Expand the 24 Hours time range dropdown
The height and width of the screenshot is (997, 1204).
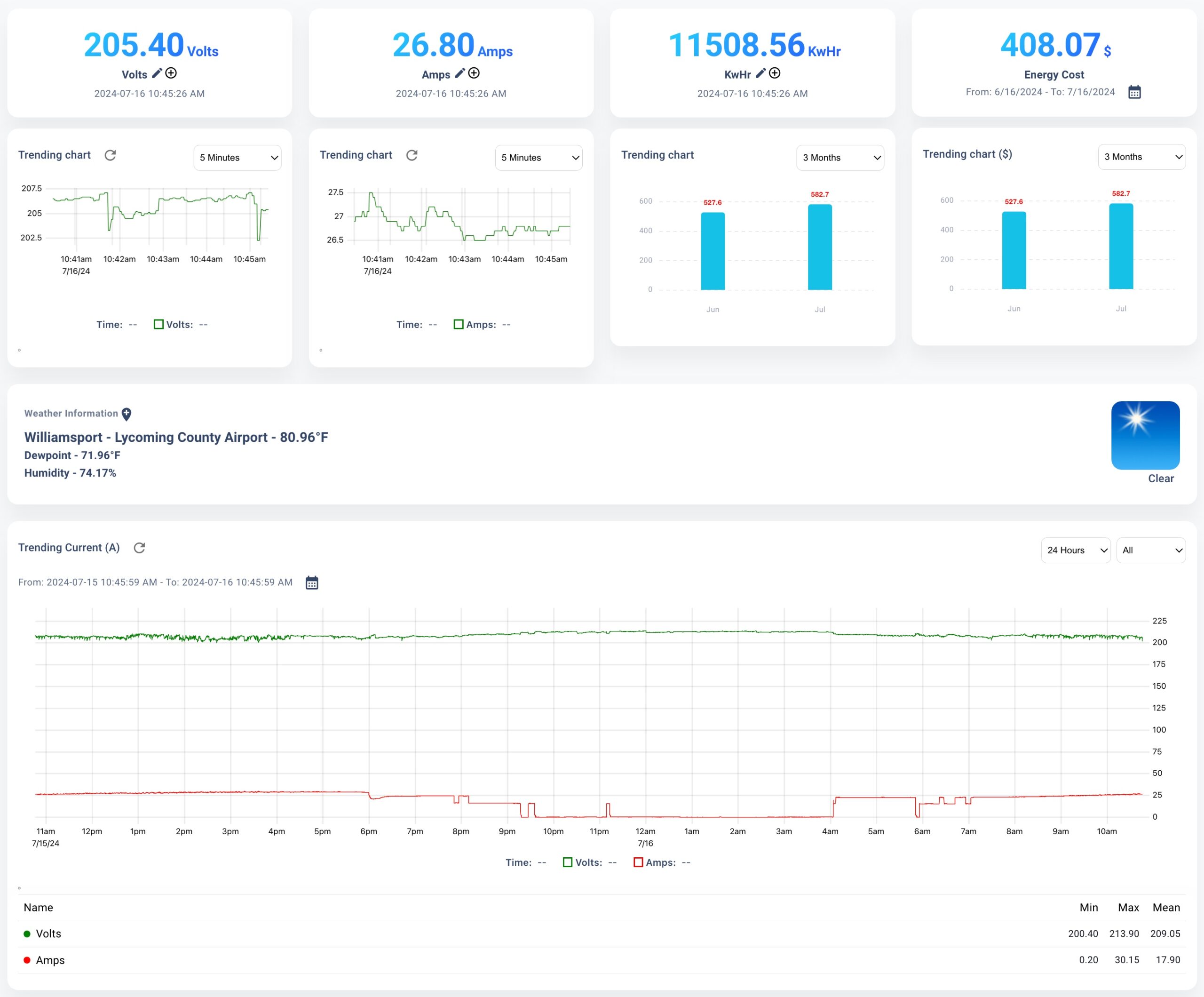click(1076, 550)
